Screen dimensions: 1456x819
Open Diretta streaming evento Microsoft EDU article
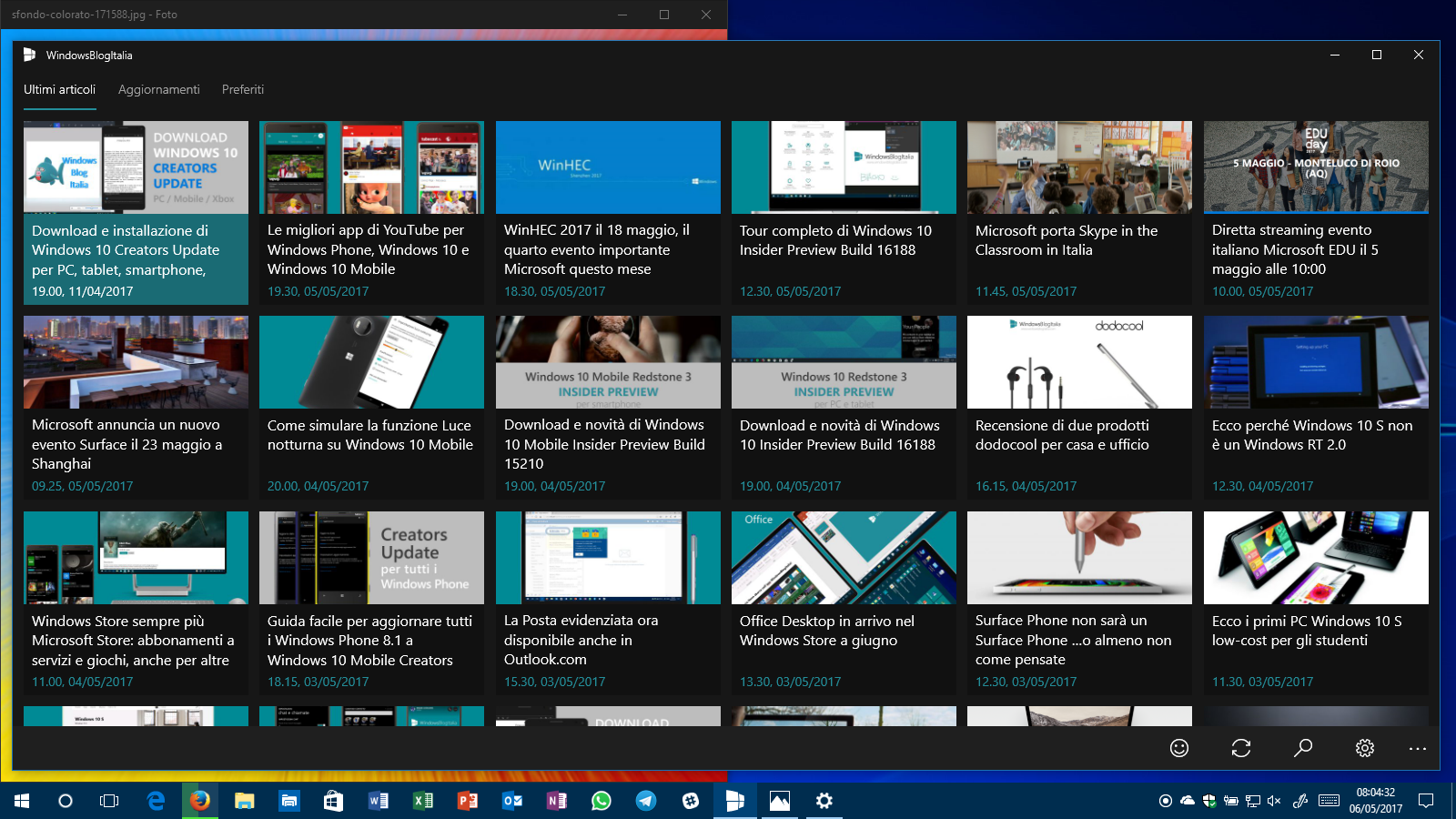tap(1316, 213)
